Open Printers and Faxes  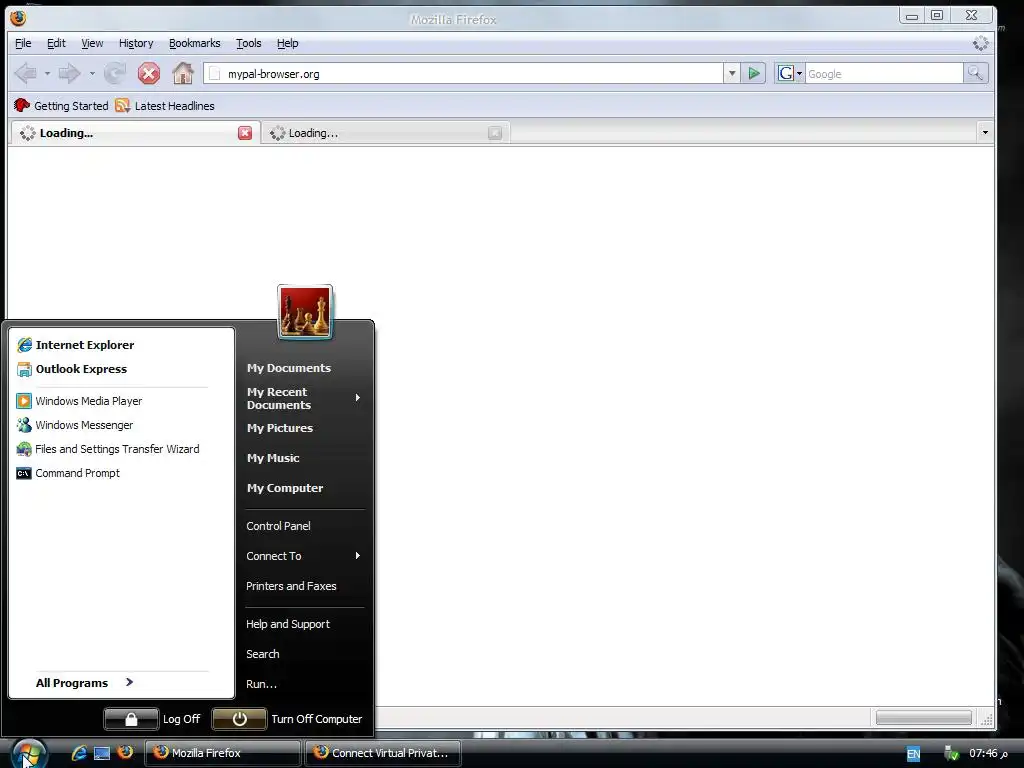[x=291, y=586]
